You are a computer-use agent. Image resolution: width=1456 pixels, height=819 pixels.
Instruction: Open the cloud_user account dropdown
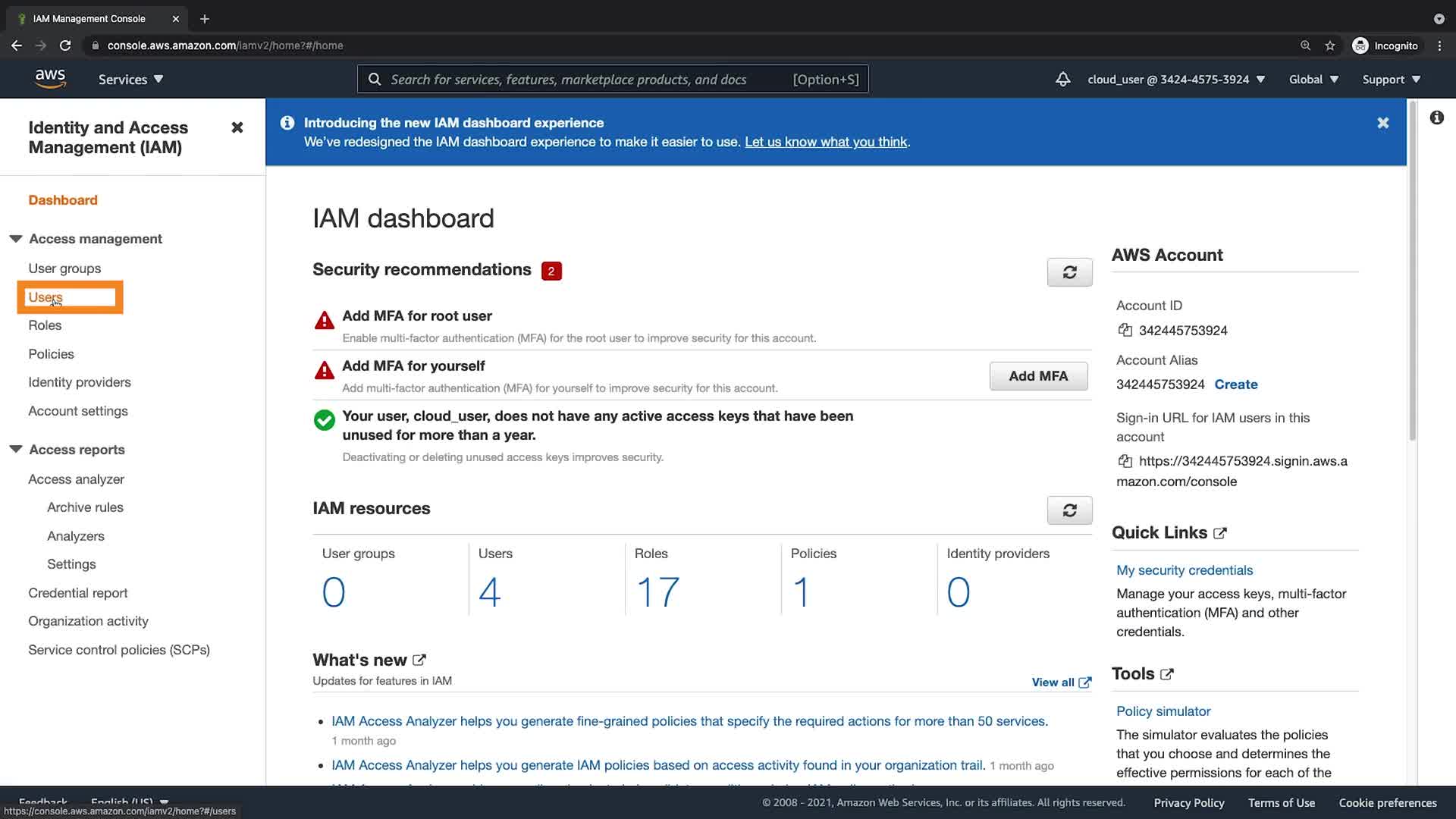coord(1175,79)
